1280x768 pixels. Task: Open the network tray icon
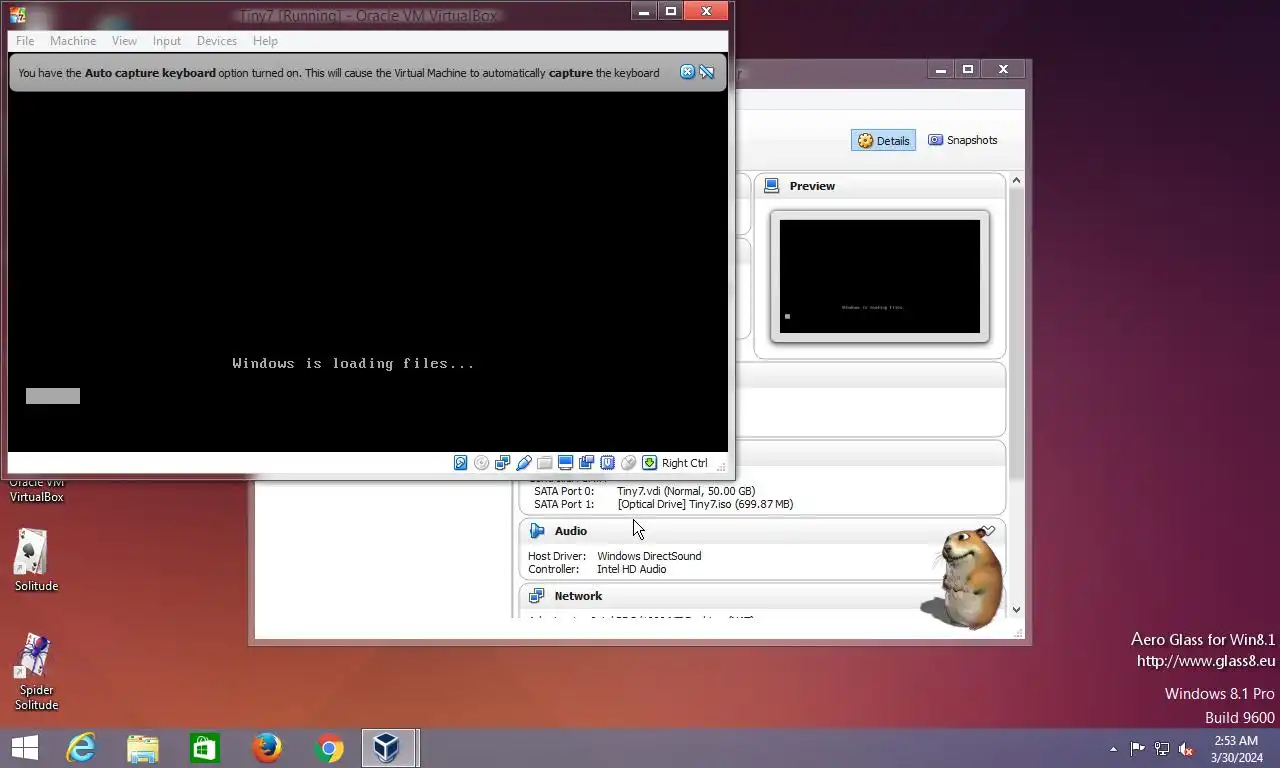pyautogui.click(x=1162, y=749)
